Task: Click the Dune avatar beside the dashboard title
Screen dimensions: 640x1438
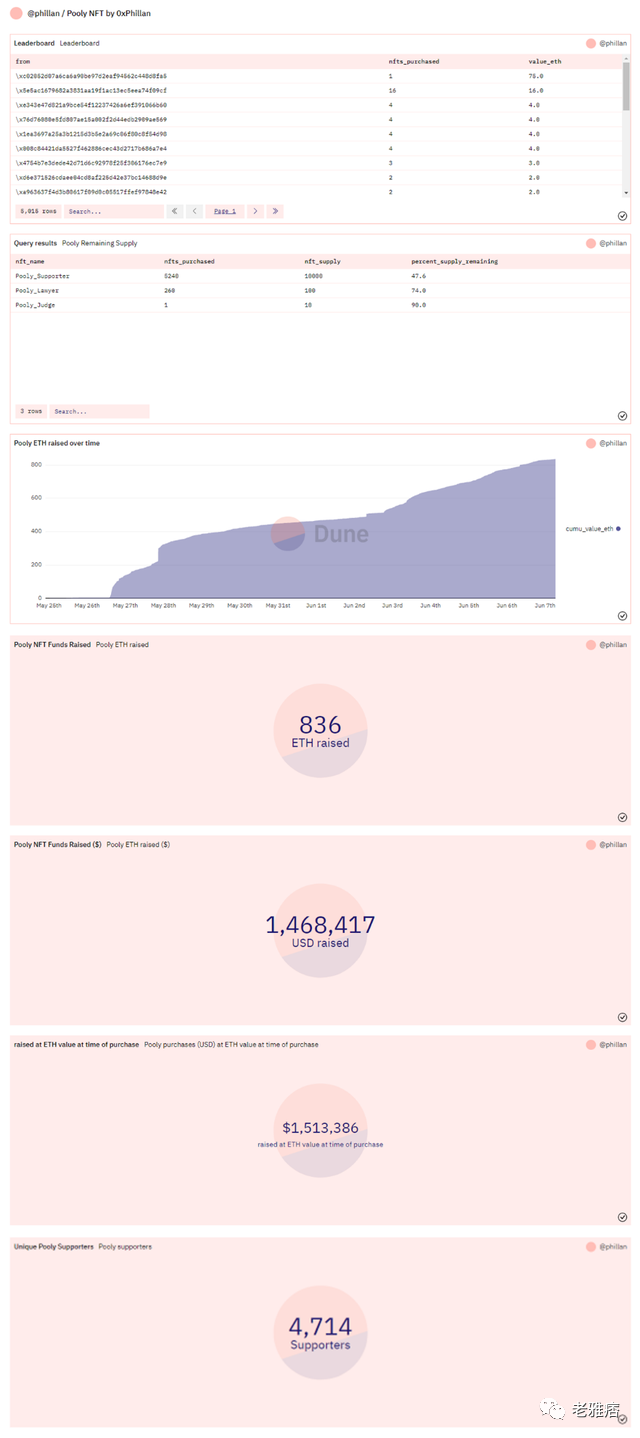Action: click(16, 13)
